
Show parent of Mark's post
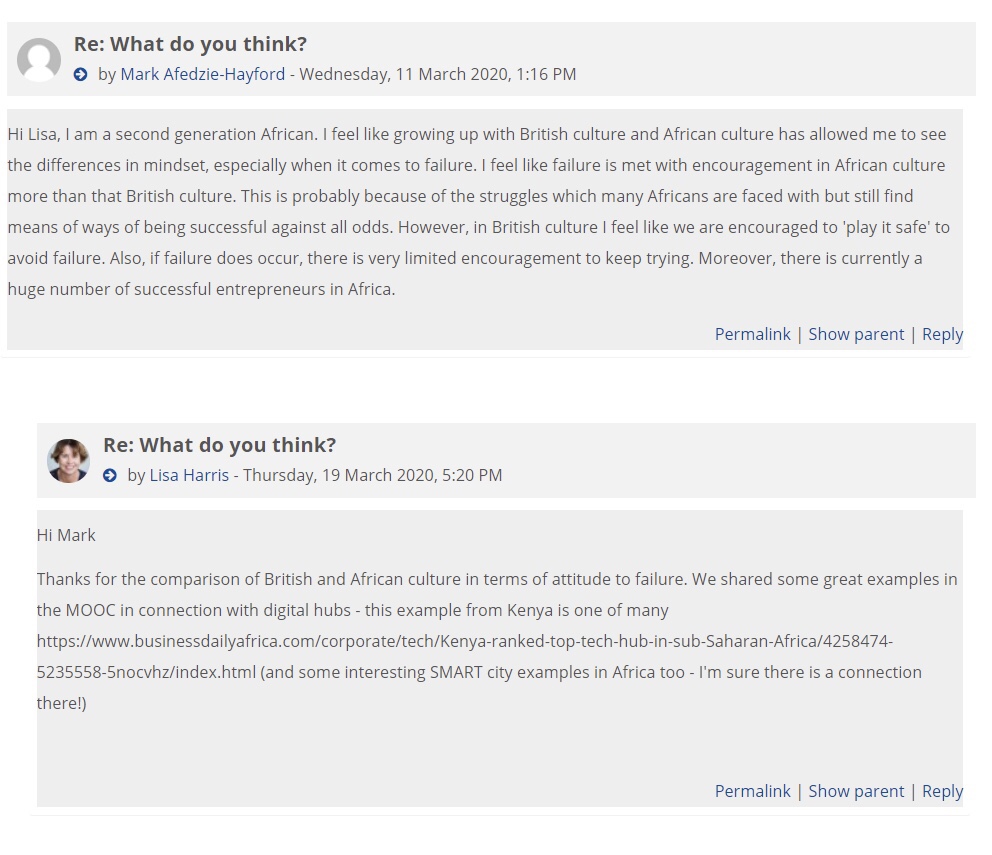click(x=856, y=334)
